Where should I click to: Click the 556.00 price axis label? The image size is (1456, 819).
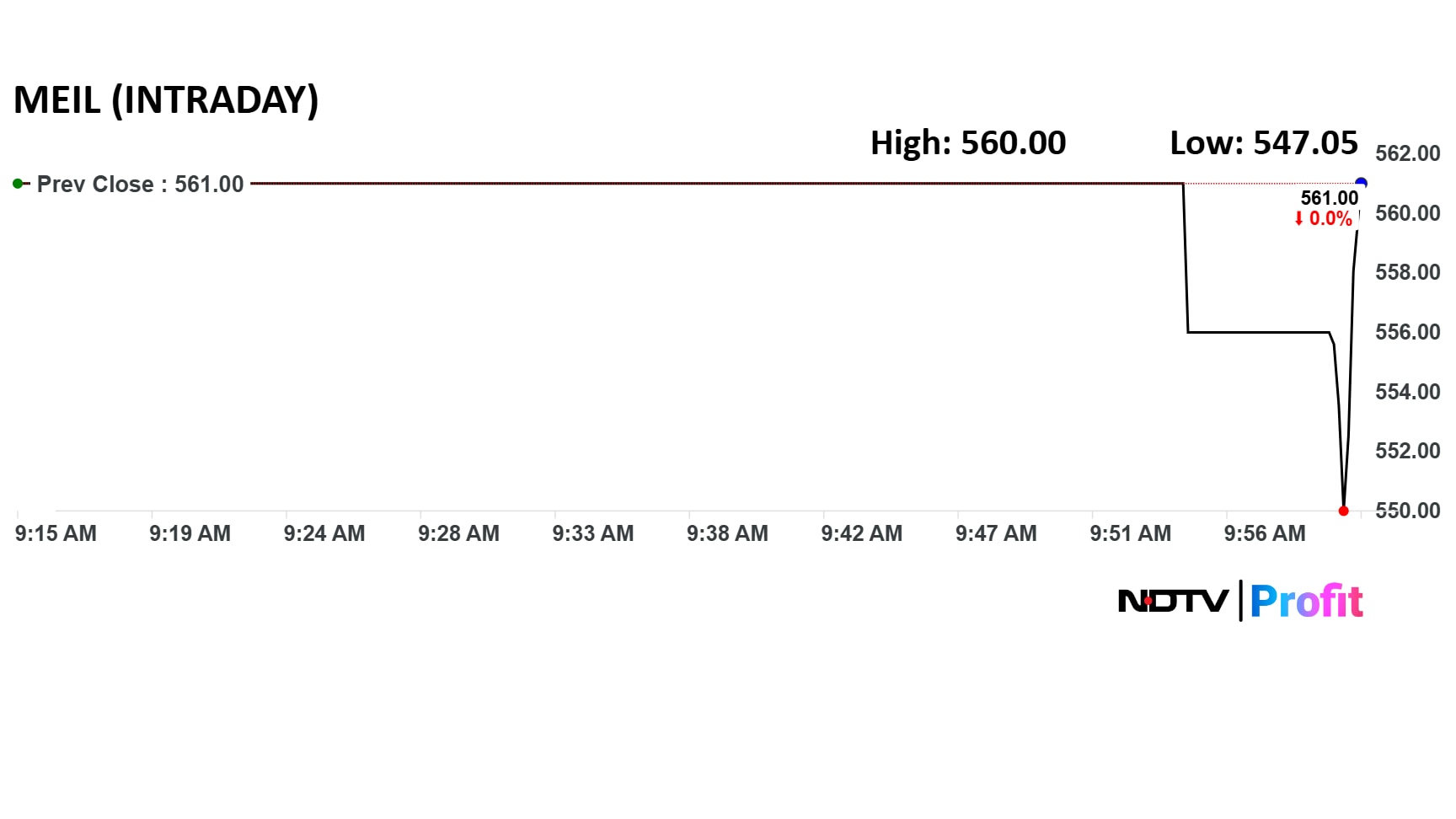(1407, 332)
